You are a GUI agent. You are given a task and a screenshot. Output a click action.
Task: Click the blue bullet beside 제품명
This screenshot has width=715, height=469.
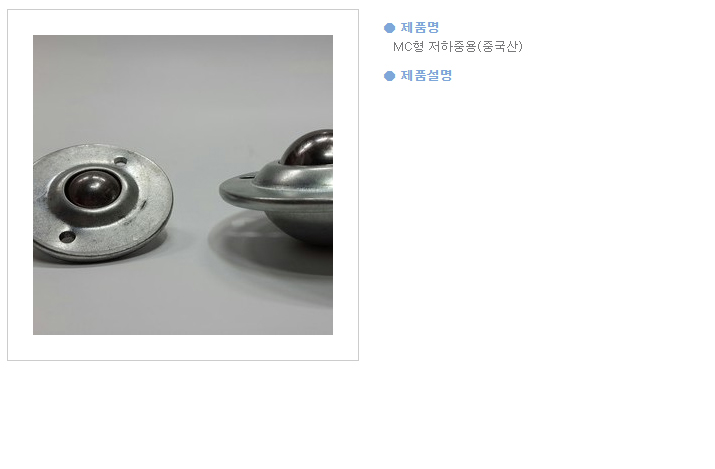point(389,28)
